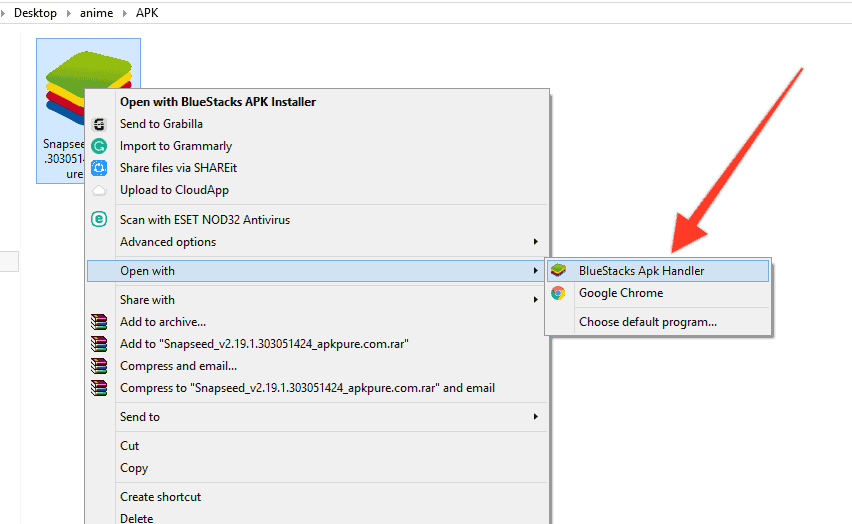
Task: Click the Google Chrome icon
Action: [558, 293]
